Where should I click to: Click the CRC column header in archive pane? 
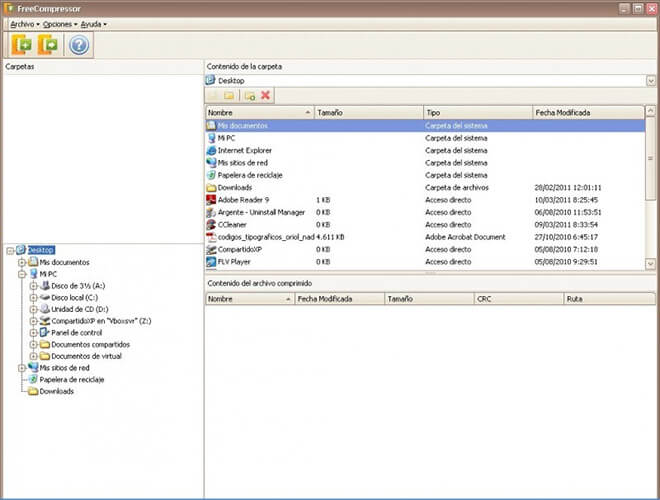click(x=519, y=299)
